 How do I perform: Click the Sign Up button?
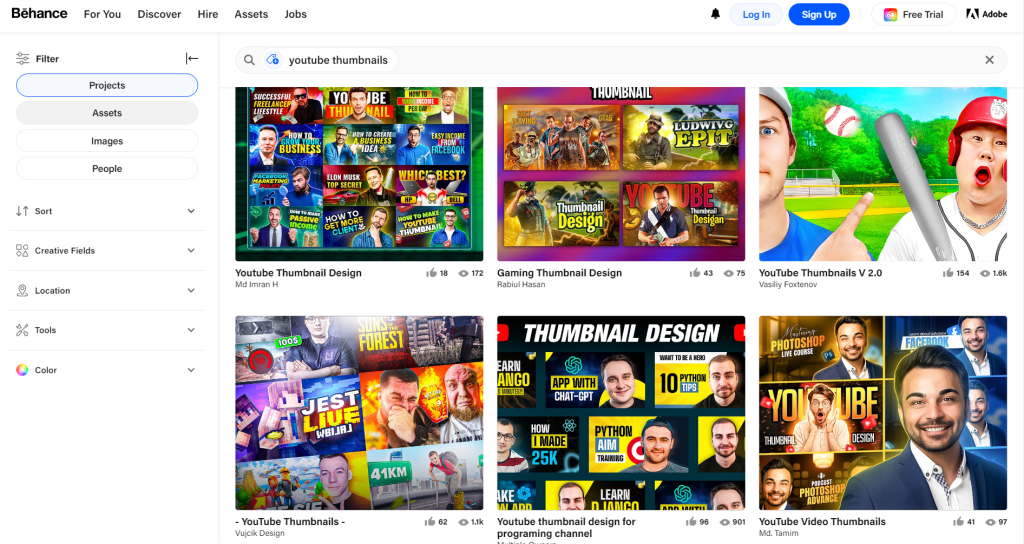point(819,14)
